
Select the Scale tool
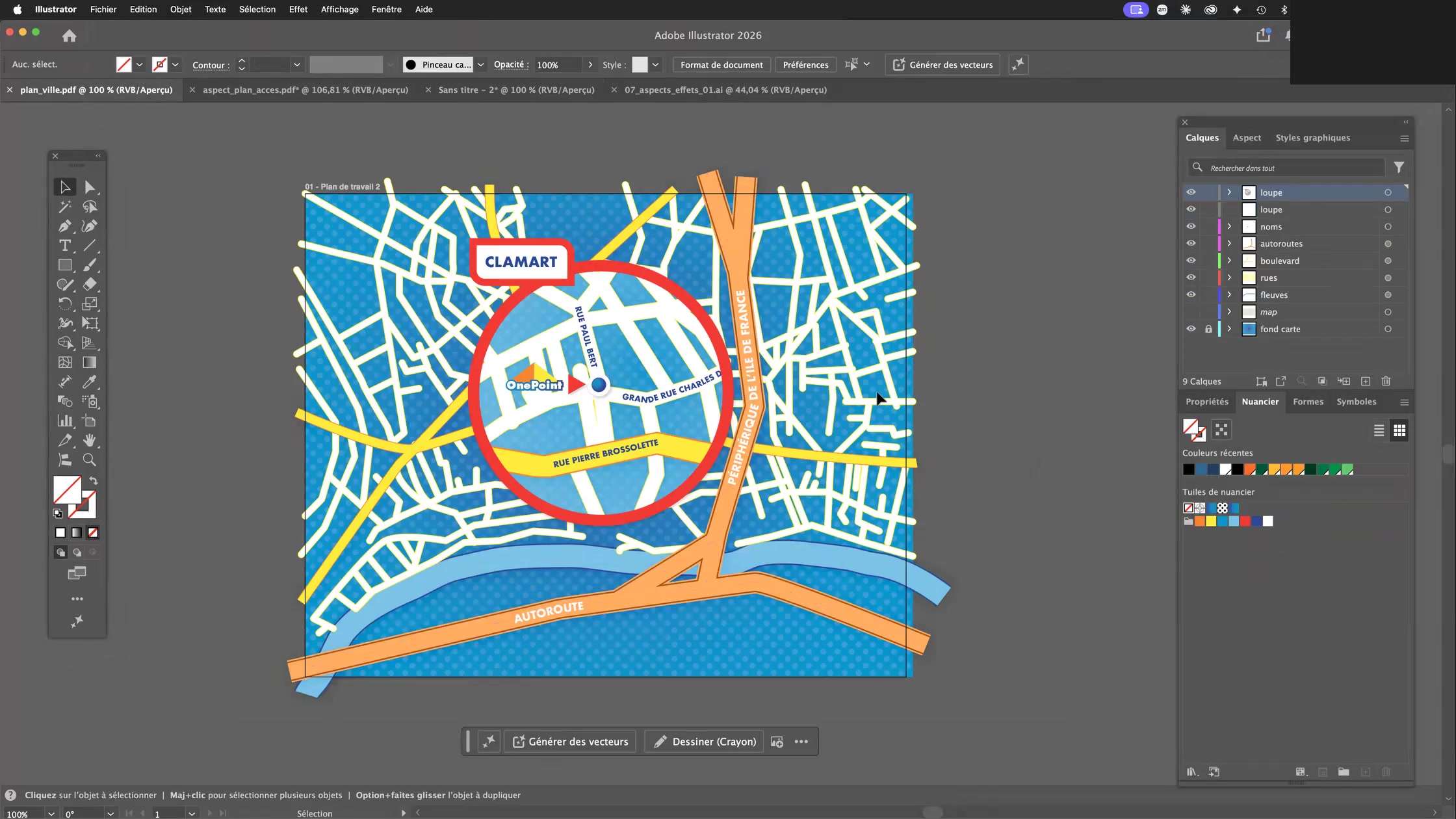coord(90,304)
